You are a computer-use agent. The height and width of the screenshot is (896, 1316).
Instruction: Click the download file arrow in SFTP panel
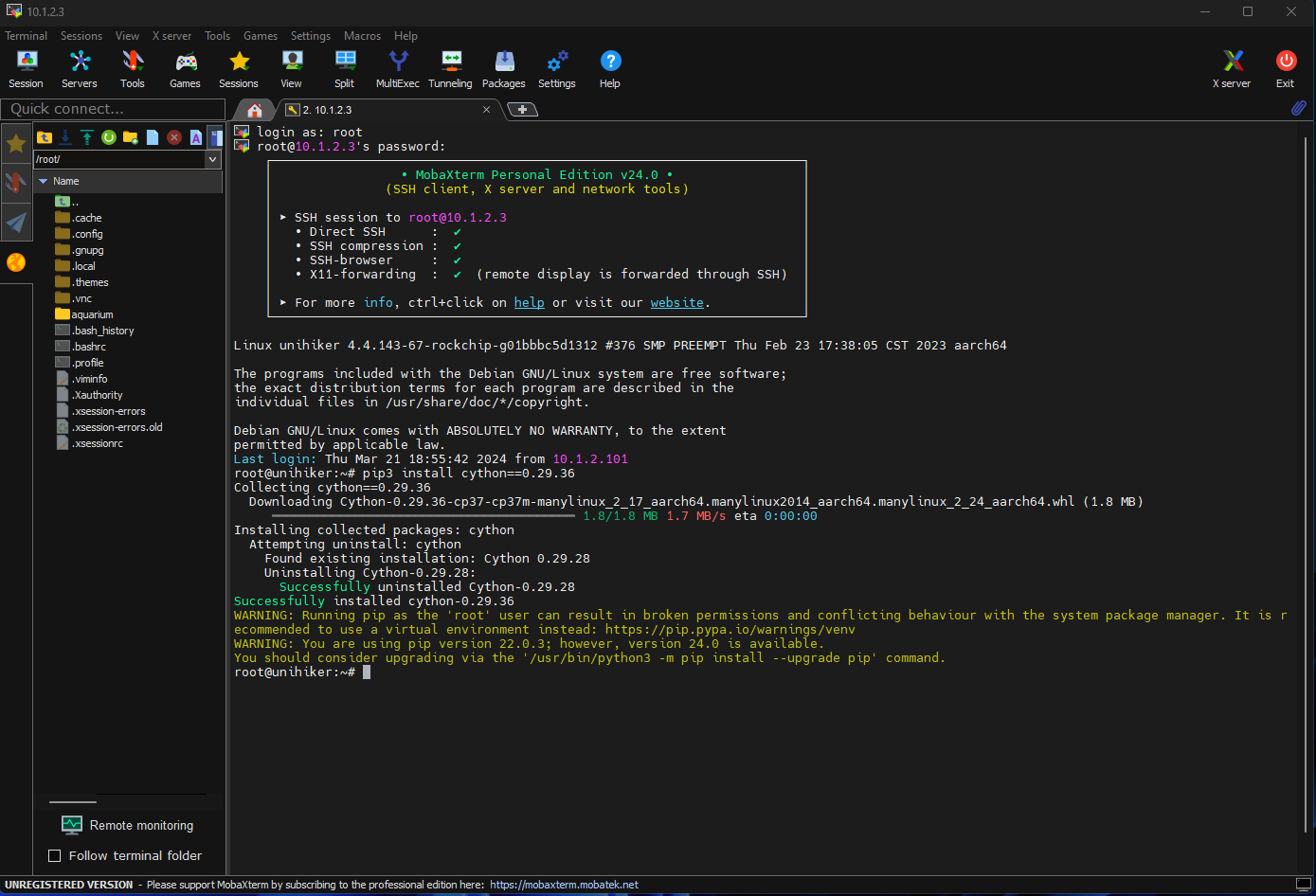[65, 137]
